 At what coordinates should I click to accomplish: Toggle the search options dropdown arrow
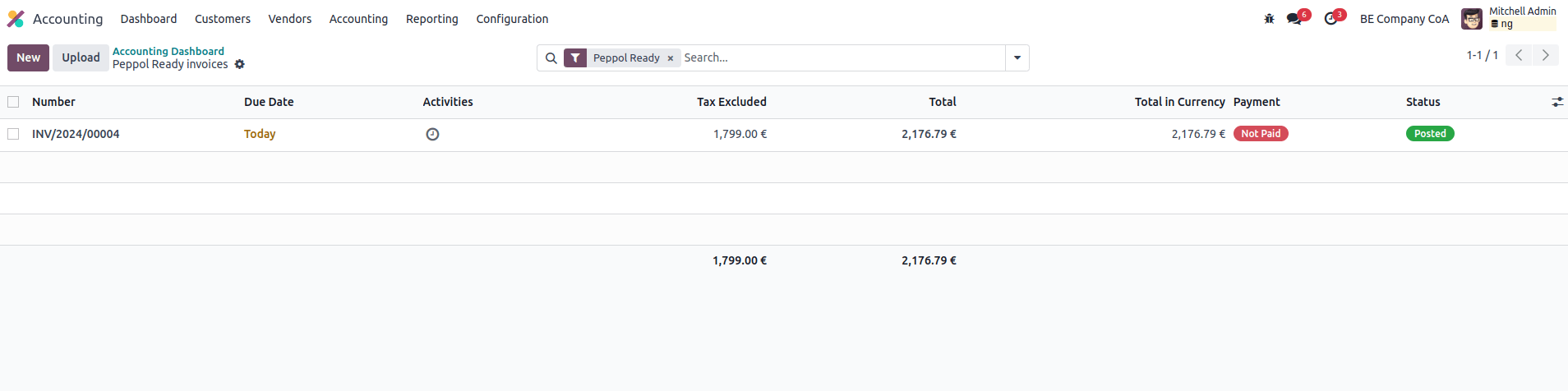pos(1017,58)
